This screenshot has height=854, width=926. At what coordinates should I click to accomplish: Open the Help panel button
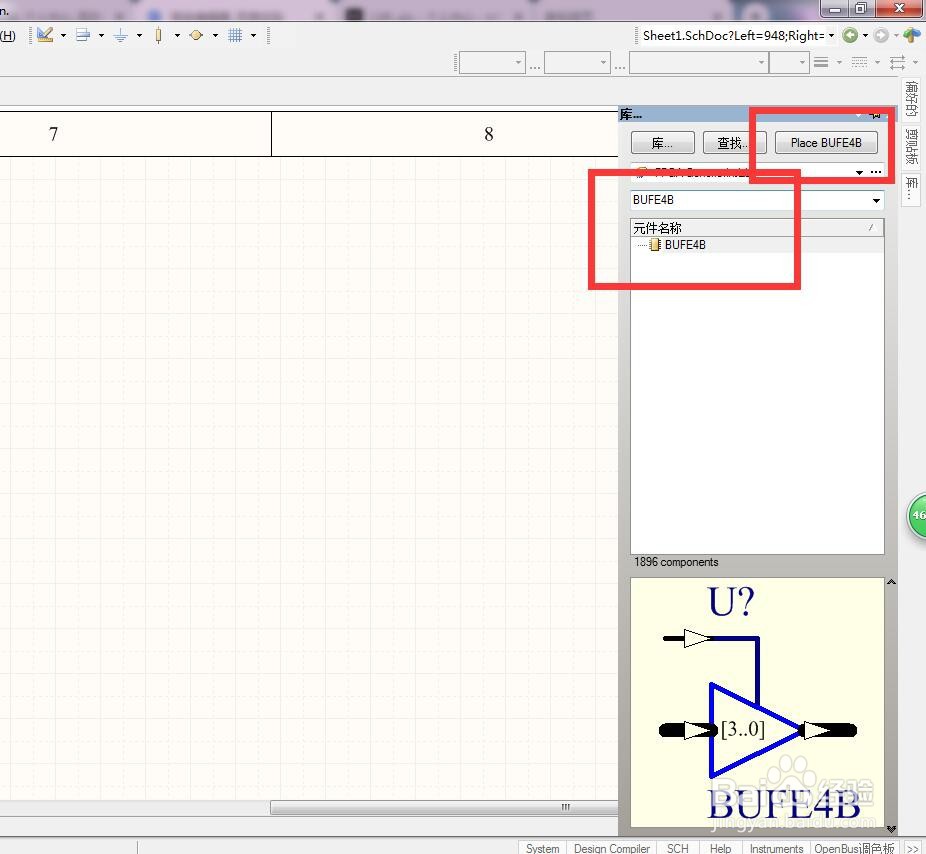click(720, 848)
